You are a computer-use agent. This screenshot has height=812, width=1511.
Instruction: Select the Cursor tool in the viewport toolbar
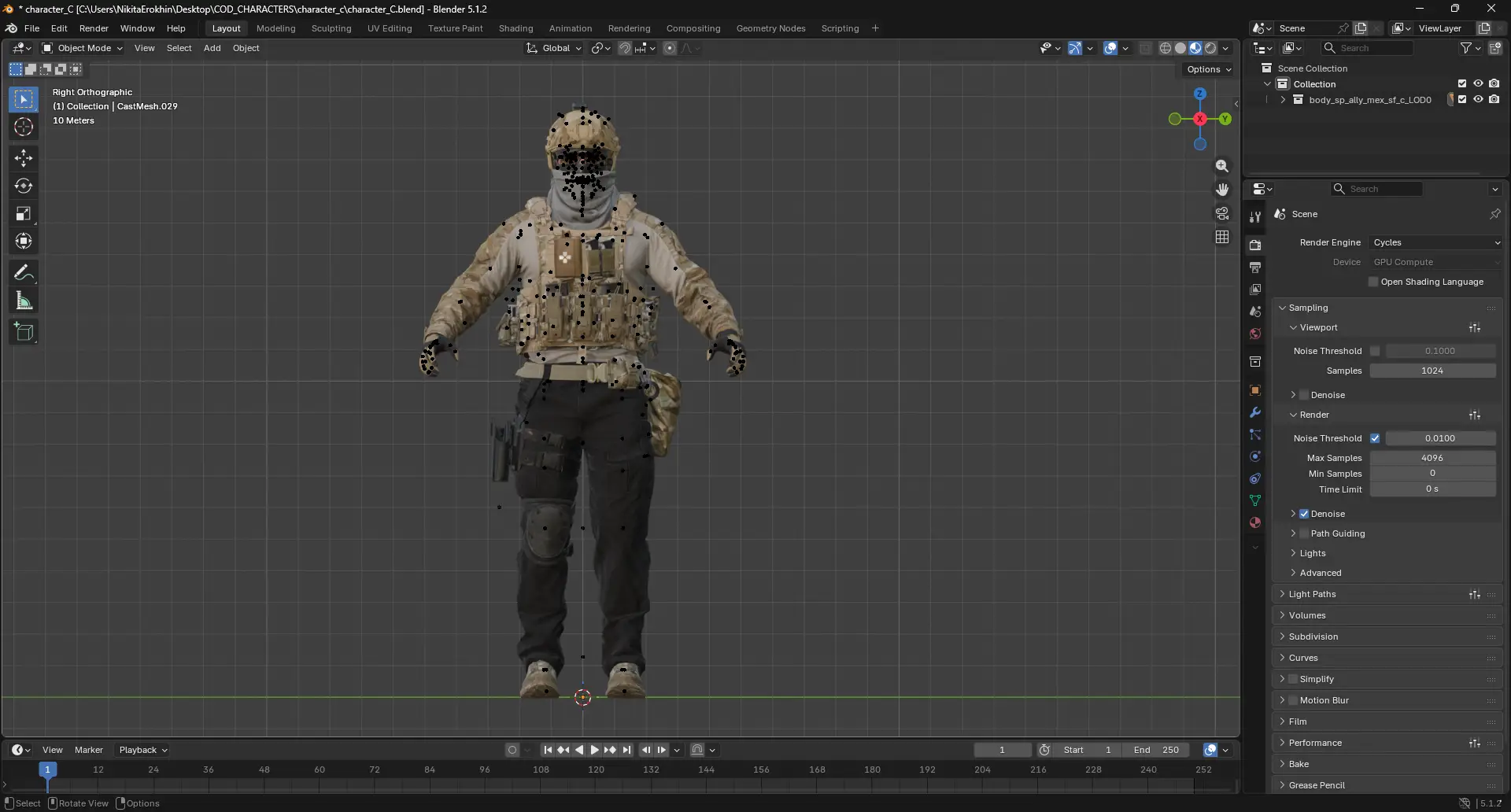(24, 127)
